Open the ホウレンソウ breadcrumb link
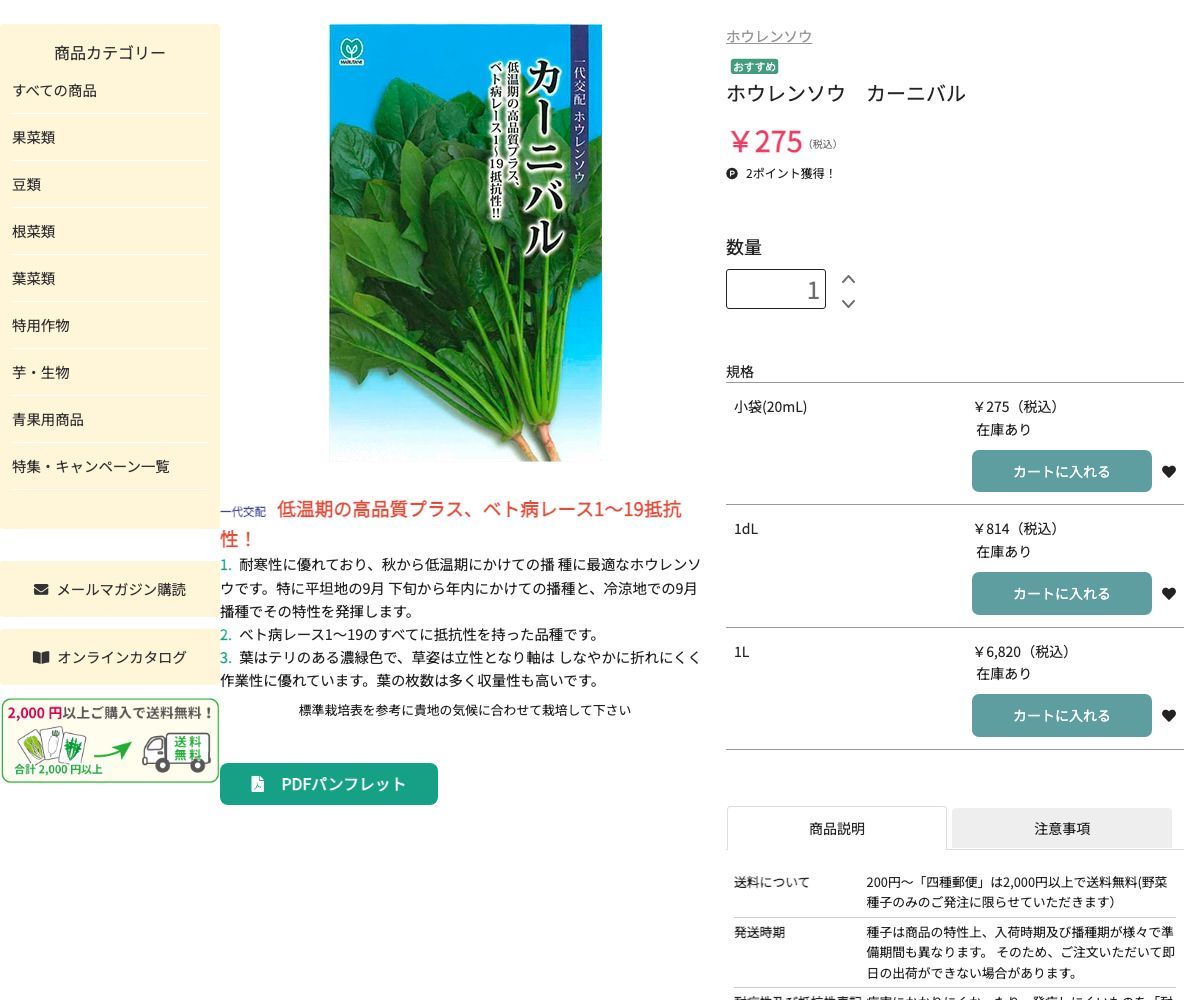The height and width of the screenshot is (1000, 1200). (x=768, y=36)
